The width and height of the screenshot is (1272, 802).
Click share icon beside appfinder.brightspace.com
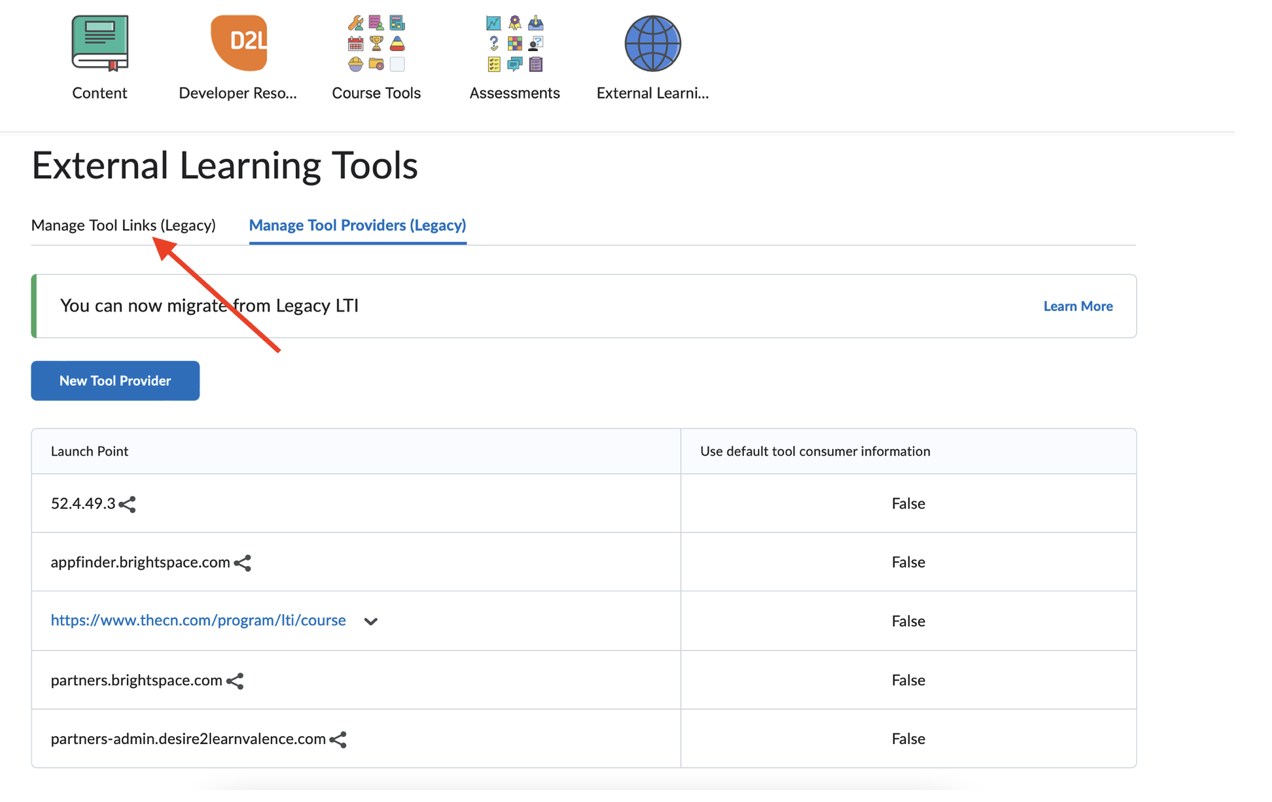[243, 564]
